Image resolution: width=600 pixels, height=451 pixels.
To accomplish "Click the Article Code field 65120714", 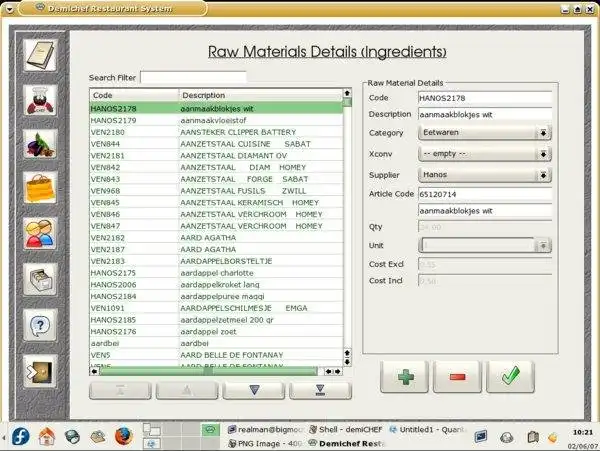I will click(485, 194).
